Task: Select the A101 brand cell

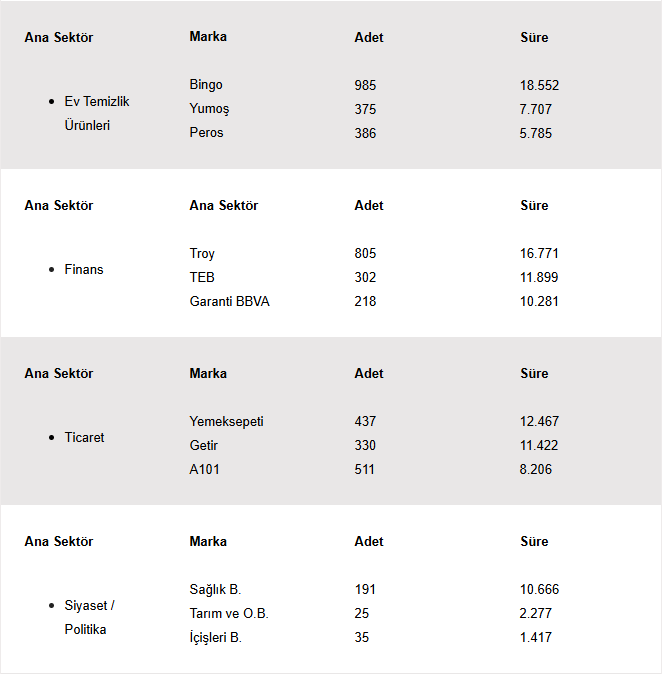Action: point(204,469)
